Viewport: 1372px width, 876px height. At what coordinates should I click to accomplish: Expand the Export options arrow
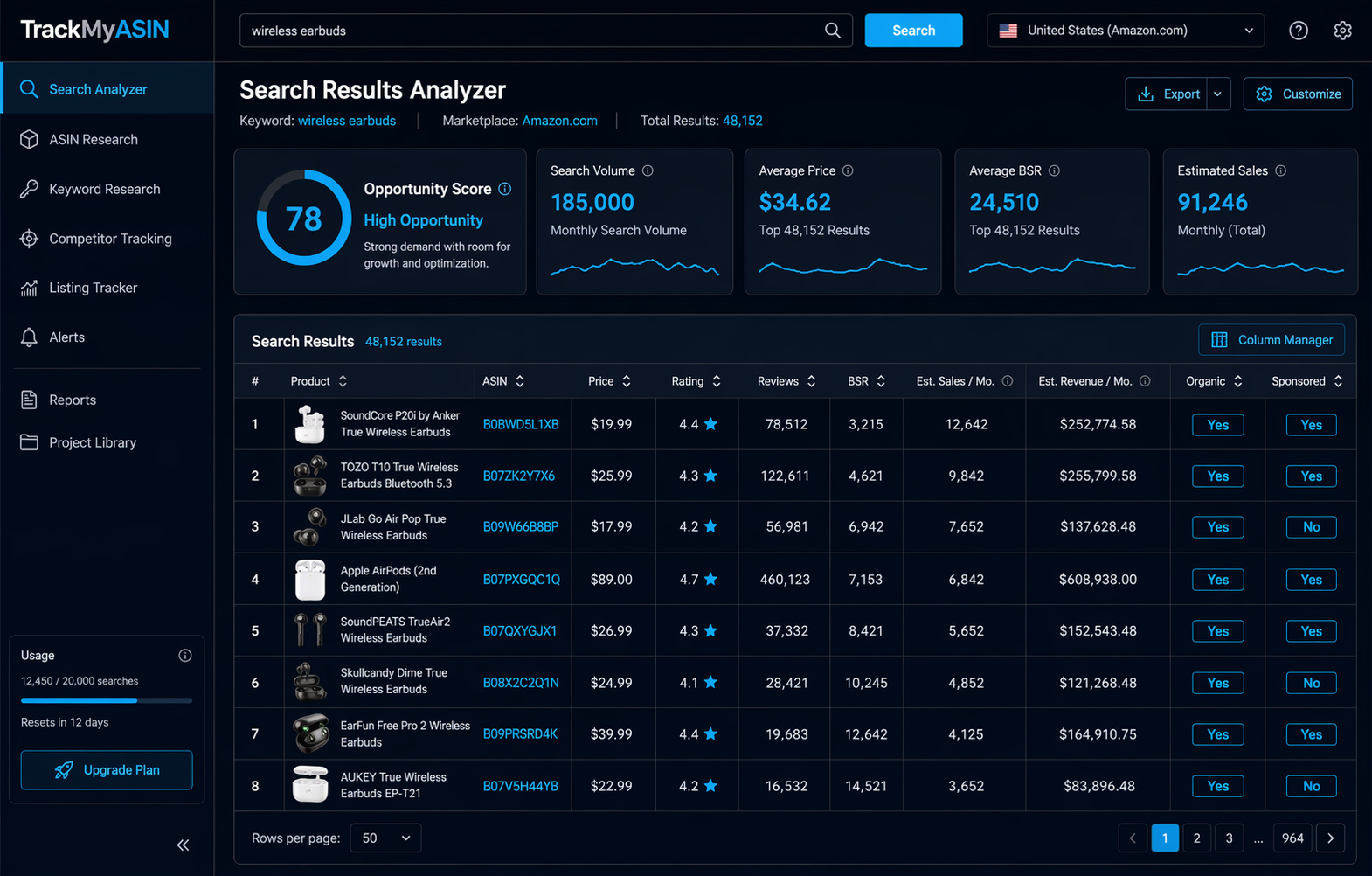tap(1218, 94)
